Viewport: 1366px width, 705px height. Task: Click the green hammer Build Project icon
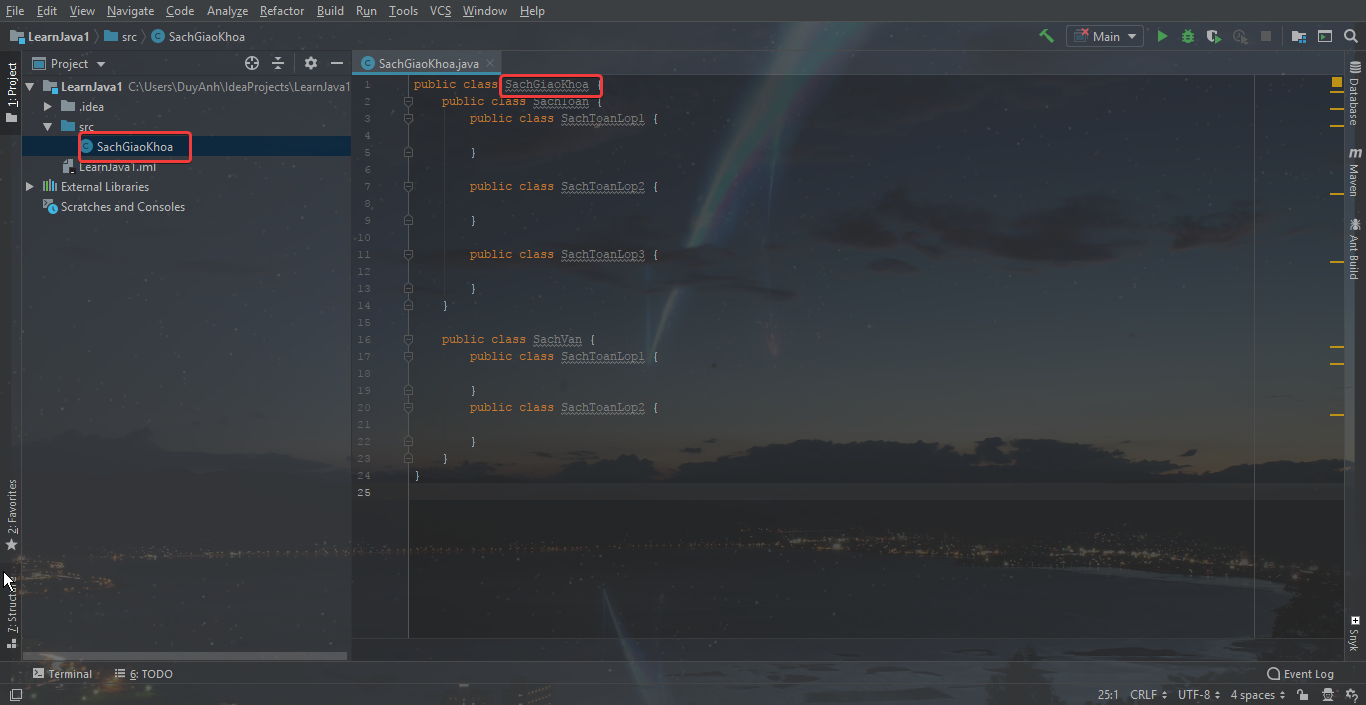pyautogui.click(x=1046, y=36)
